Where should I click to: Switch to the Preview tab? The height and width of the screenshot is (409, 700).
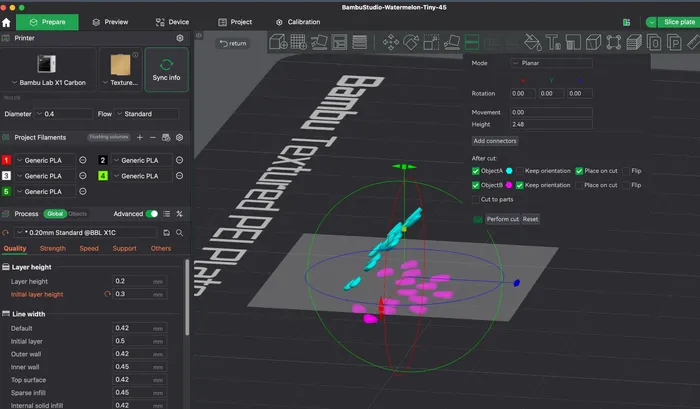(108, 21)
